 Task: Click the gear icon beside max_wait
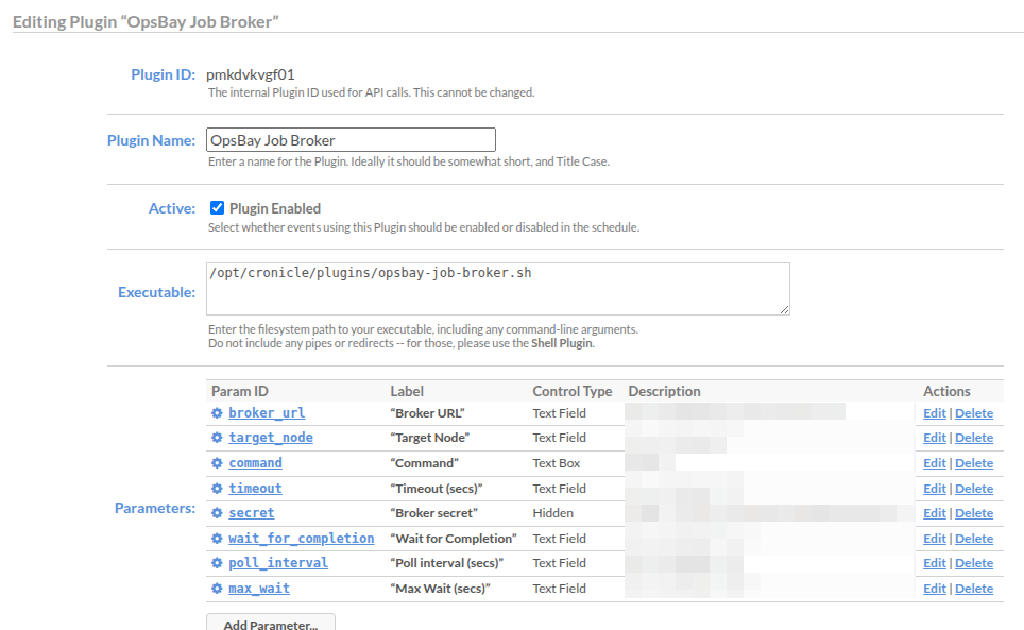coord(216,588)
